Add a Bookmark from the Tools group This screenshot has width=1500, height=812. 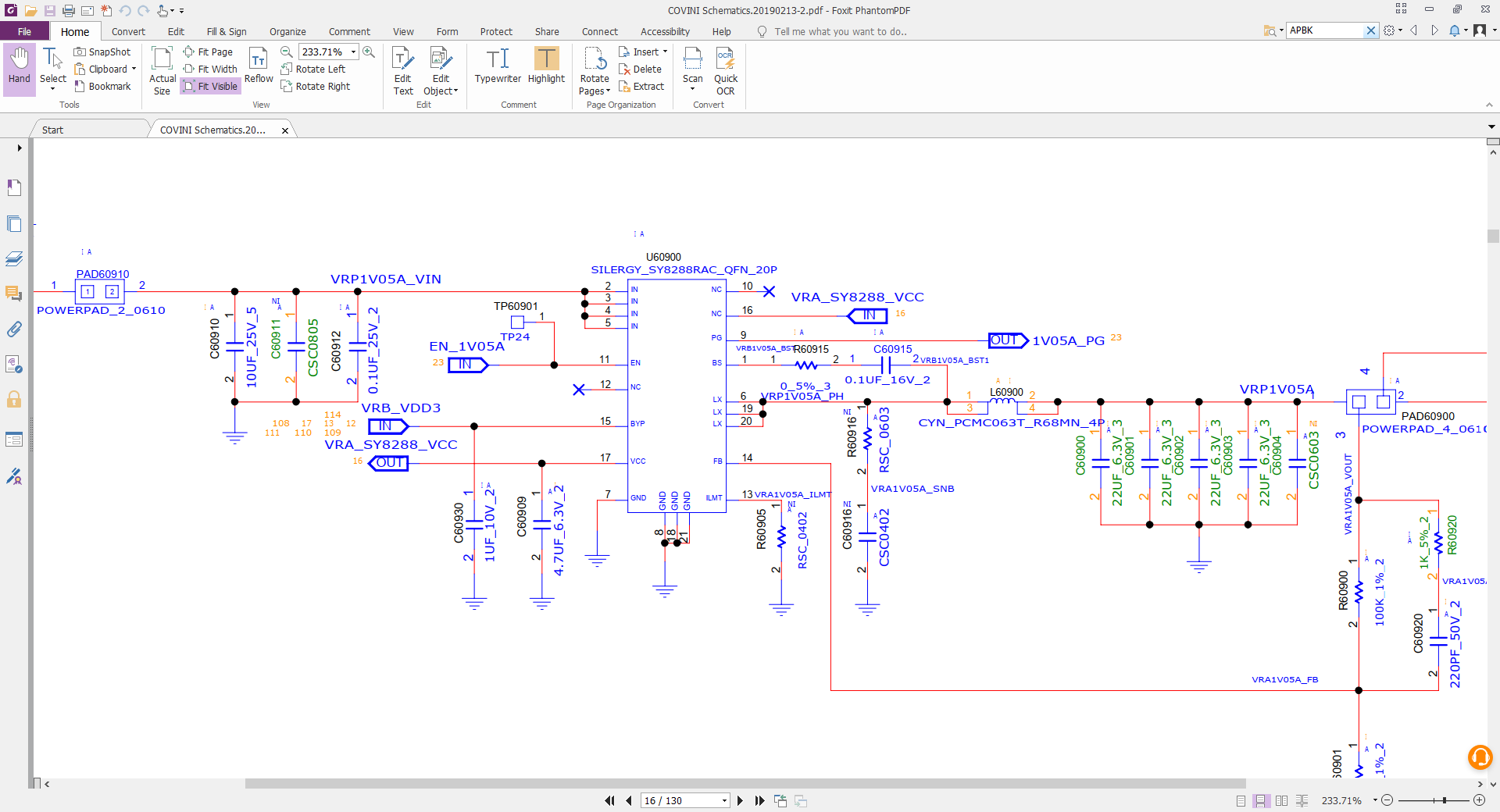tap(102, 87)
